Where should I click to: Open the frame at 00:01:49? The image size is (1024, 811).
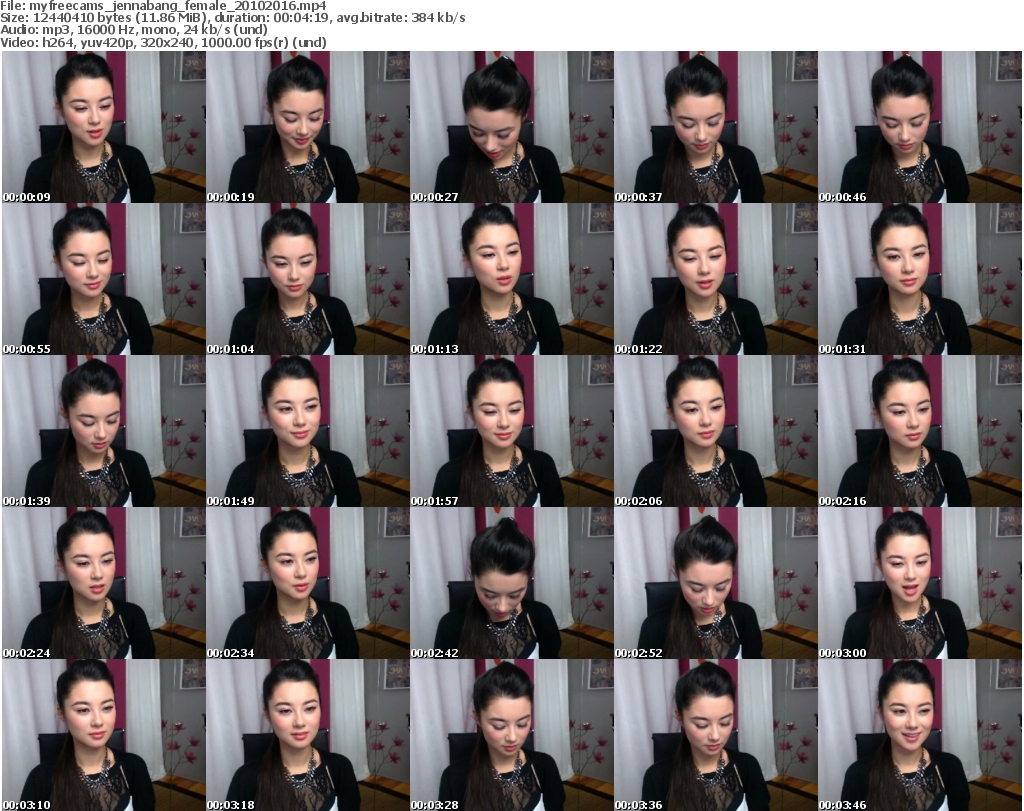coord(308,432)
